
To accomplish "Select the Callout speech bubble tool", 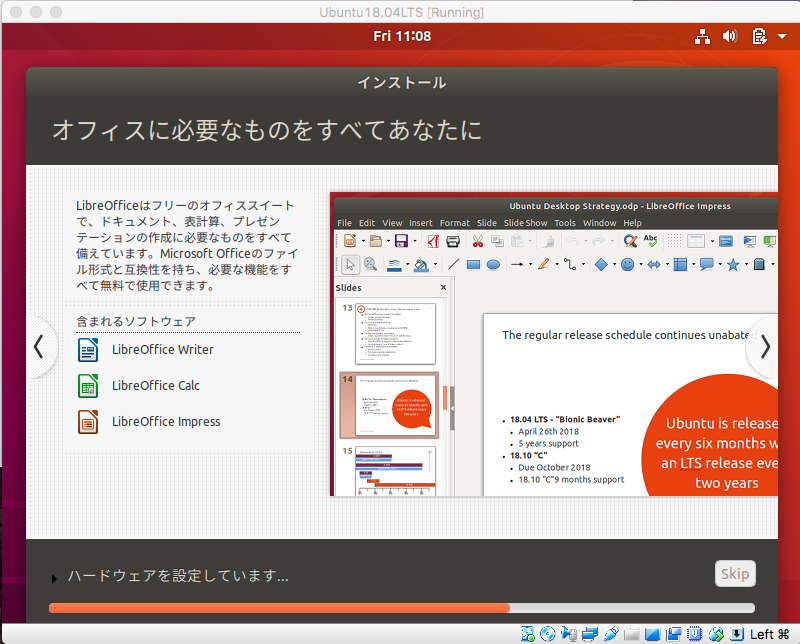I will [707, 264].
